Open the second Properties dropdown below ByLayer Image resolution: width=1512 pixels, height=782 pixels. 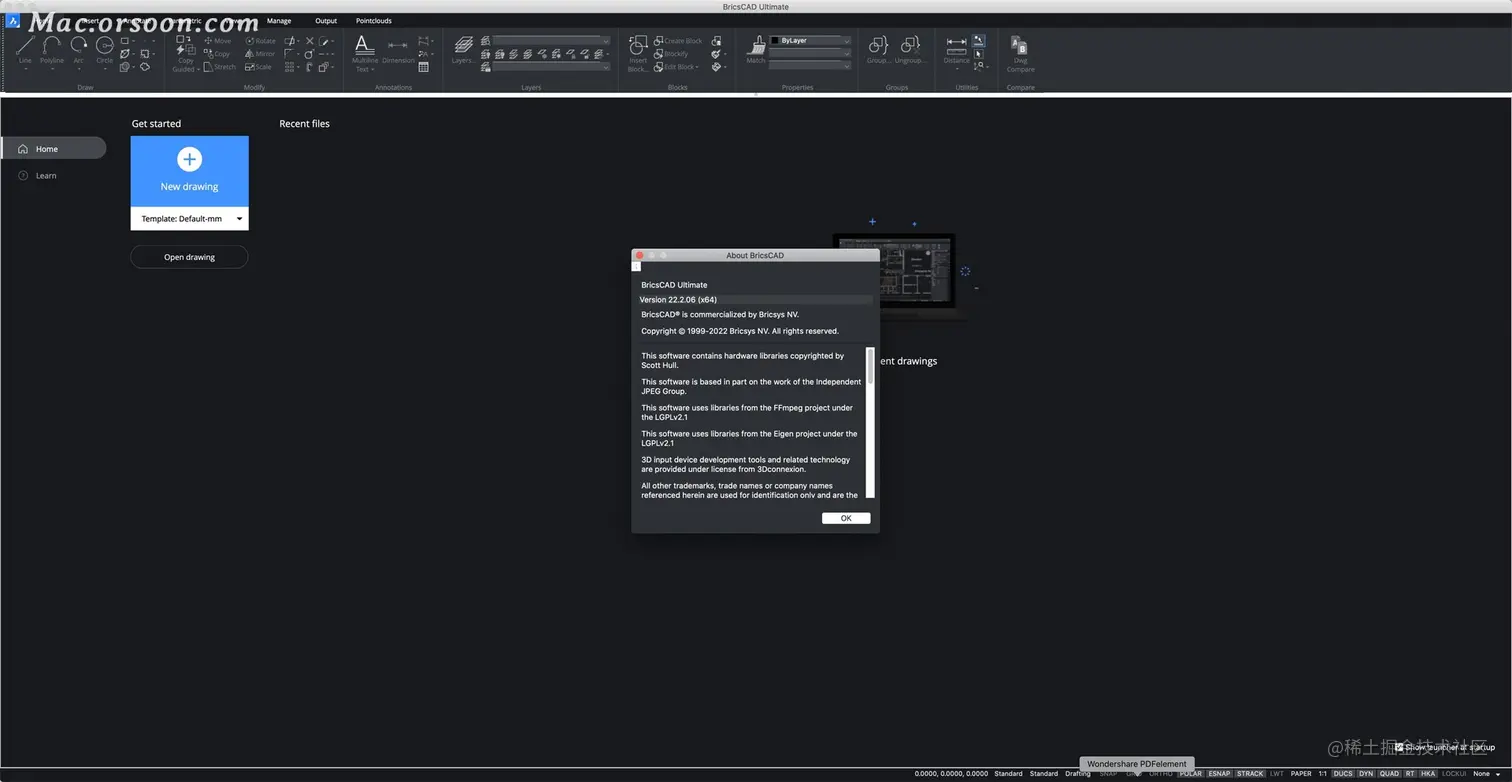point(810,54)
